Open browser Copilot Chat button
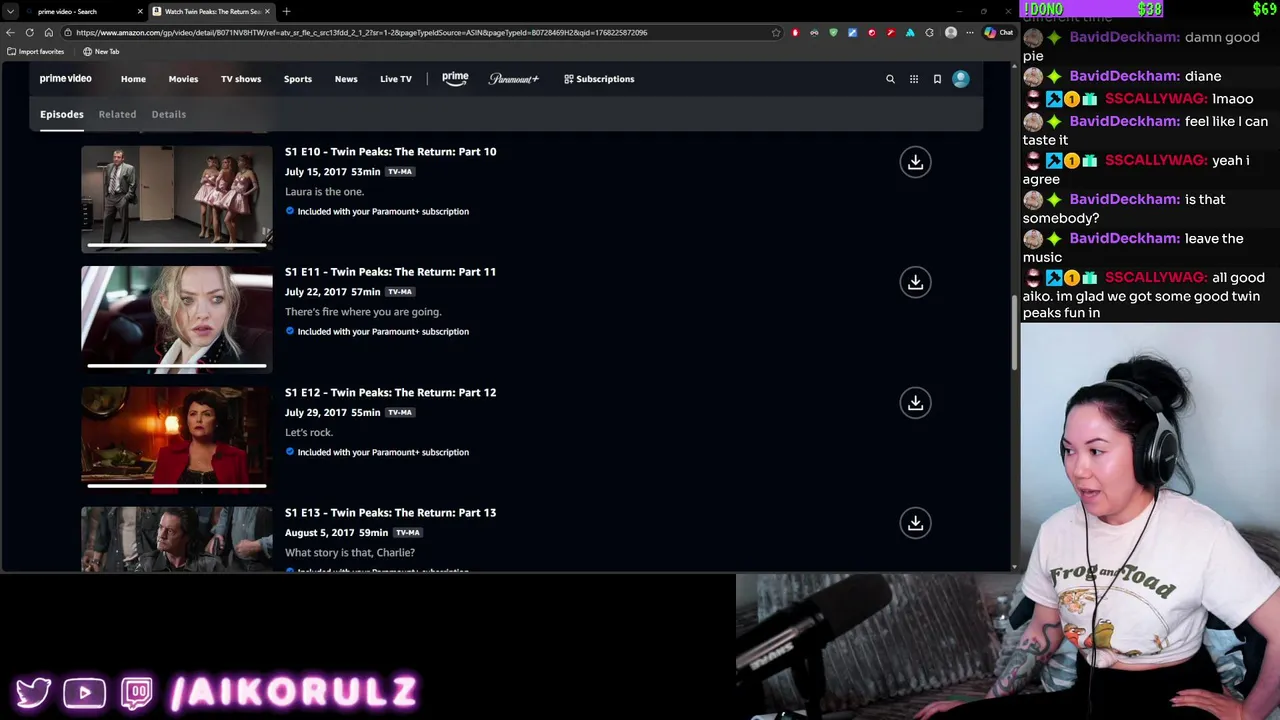 click(999, 32)
